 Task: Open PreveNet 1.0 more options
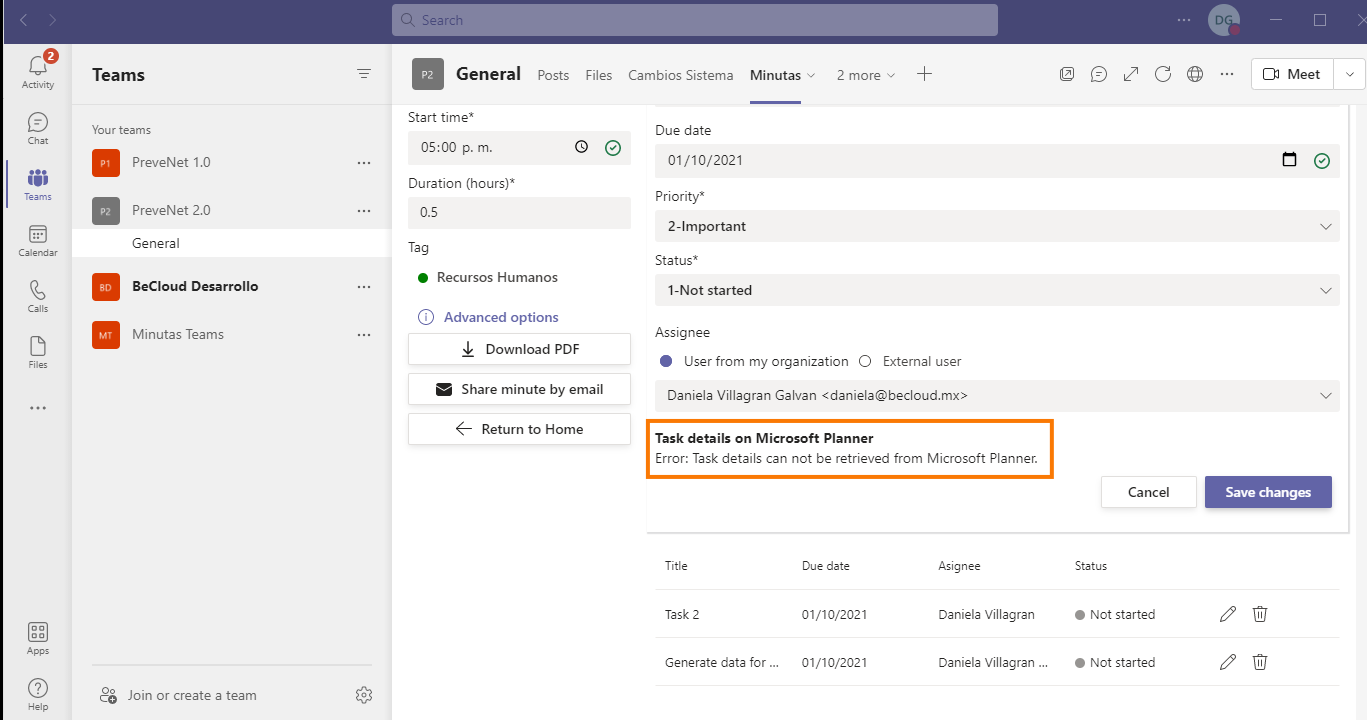pyautogui.click(x=364, y=162)
